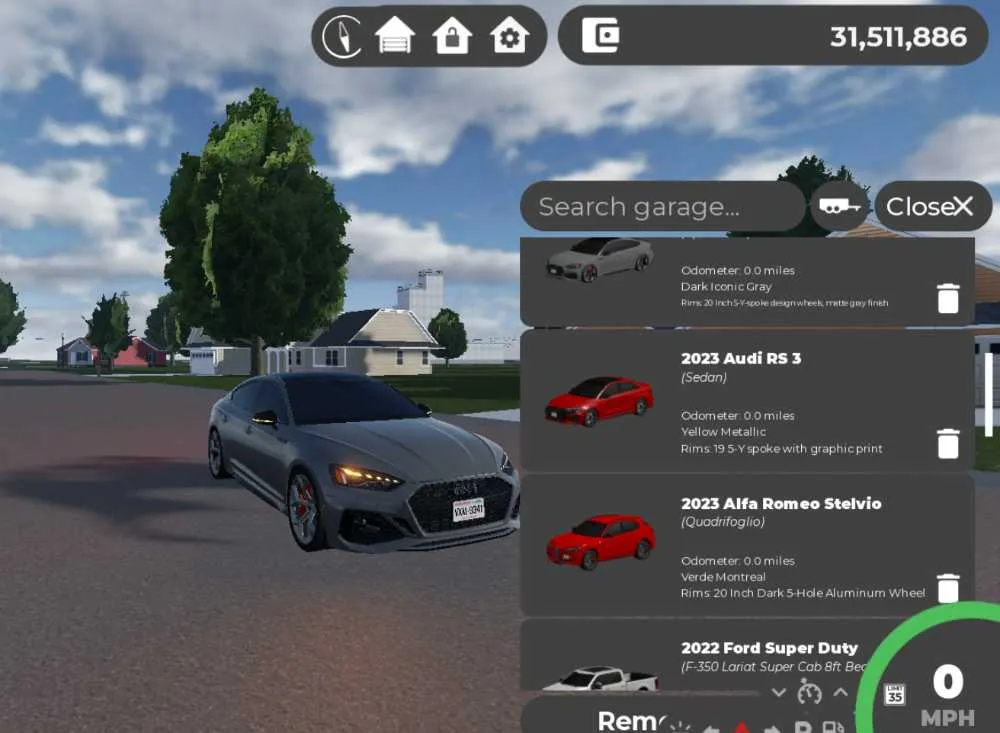Click the wallet money icon
Screen dimensions: 1000x733
[x=600, y=35]
